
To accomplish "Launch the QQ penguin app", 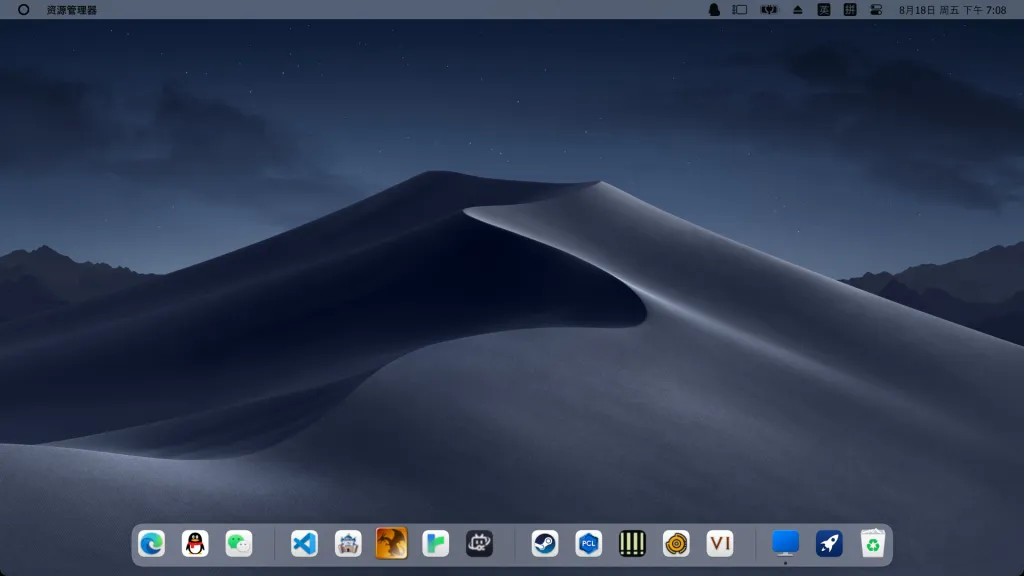I will [x=195, y=543].
